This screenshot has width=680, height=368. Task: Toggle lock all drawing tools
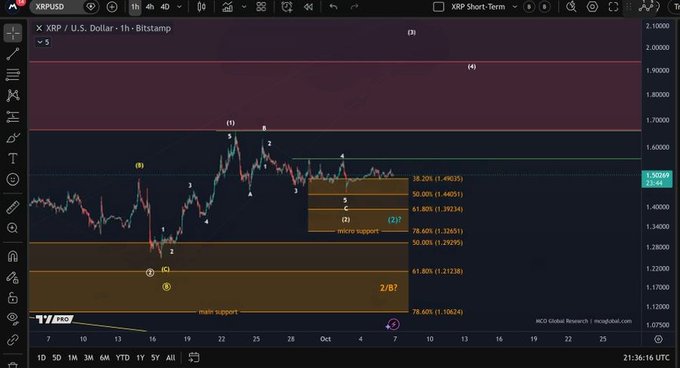point(13,298)
